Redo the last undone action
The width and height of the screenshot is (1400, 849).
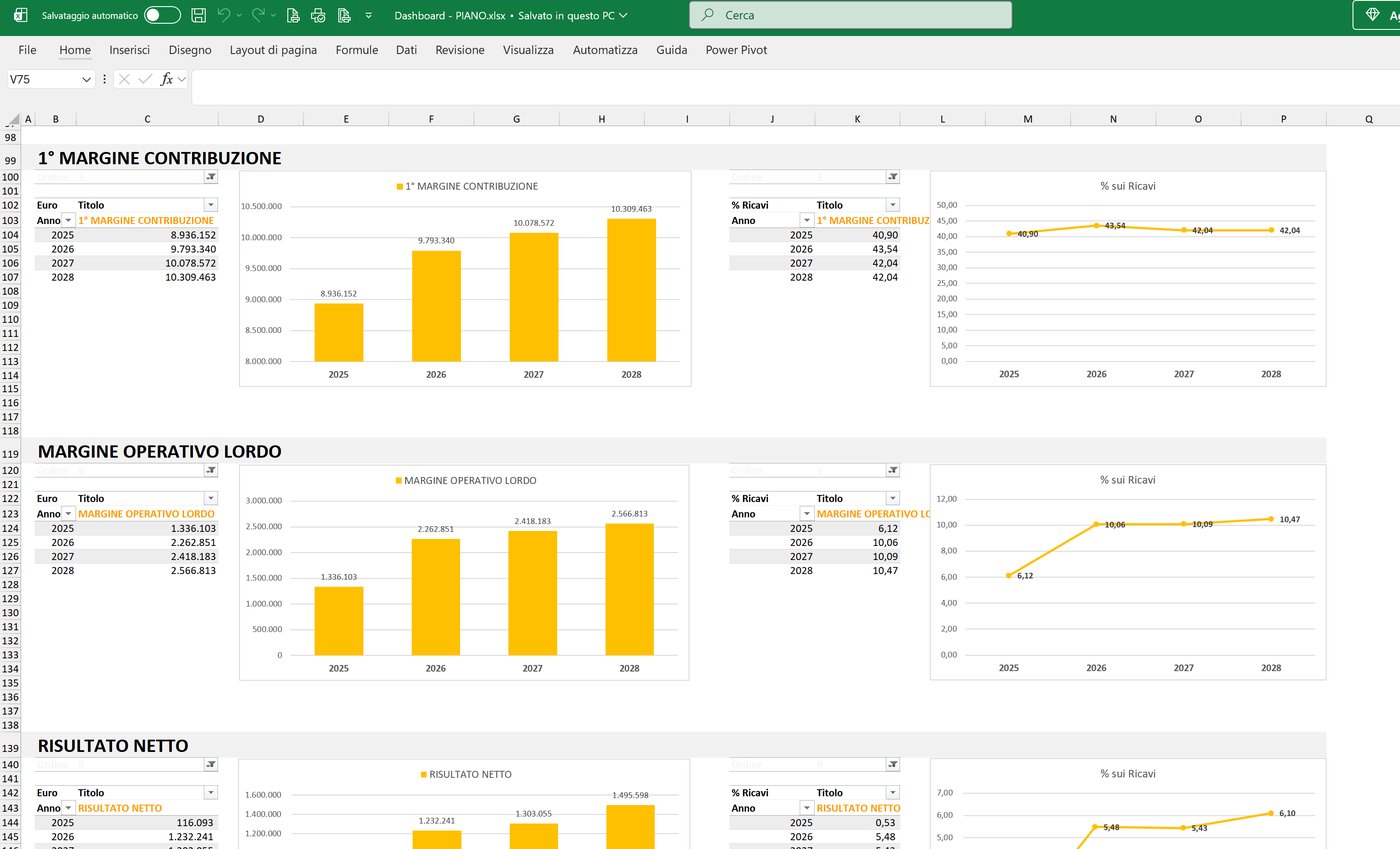(259, 15)
